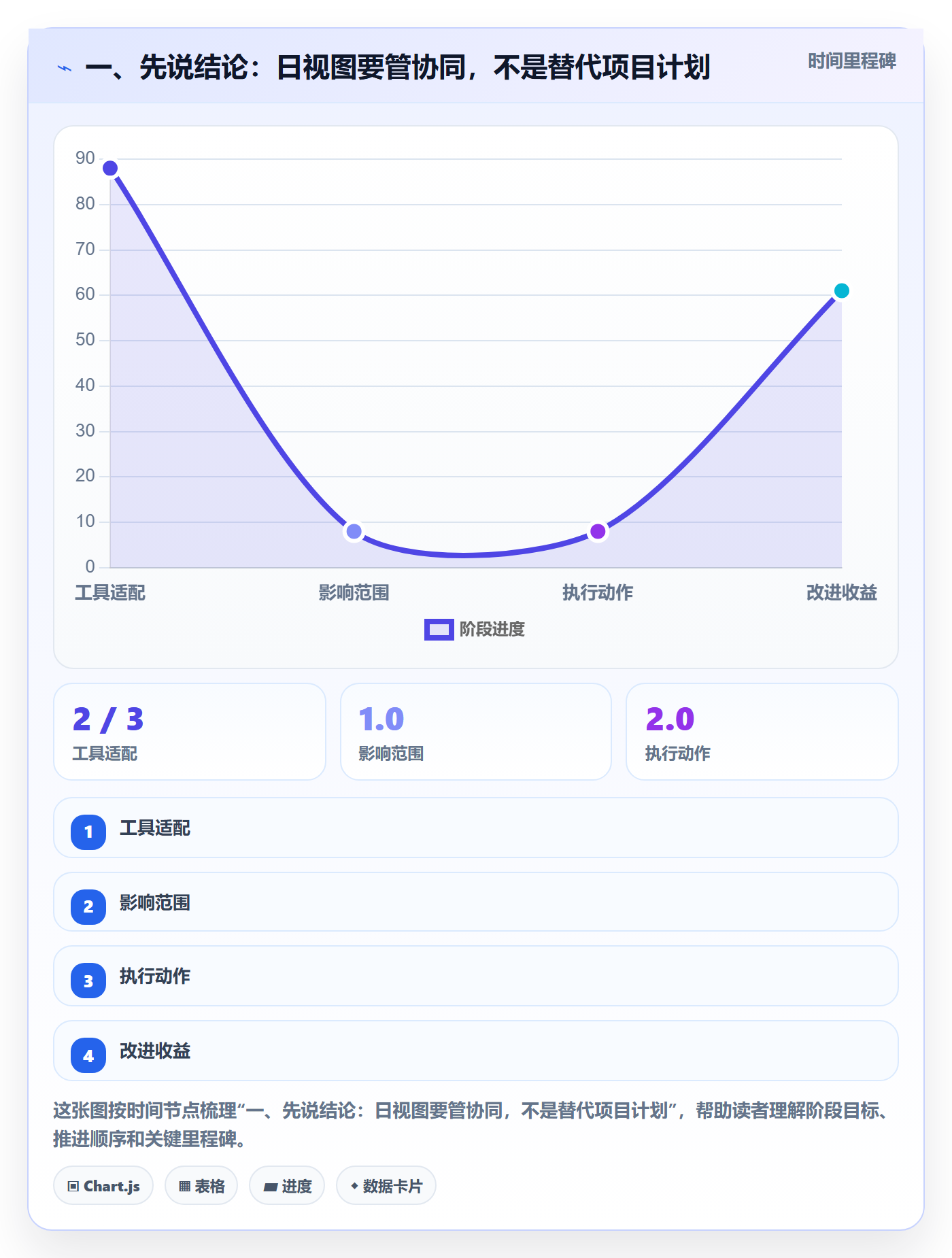Screen dimensions: 952x1258
Task: Open the 工具适配 list row
Action: [x=476, y=828]
